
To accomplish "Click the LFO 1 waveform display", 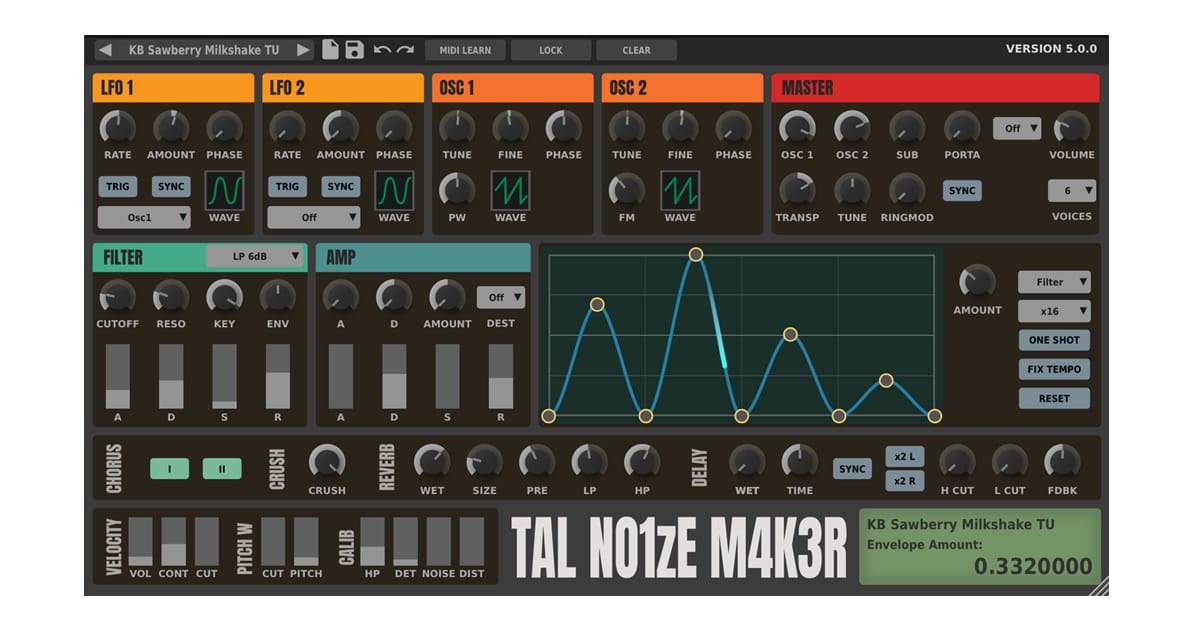I will pos(224,188).
